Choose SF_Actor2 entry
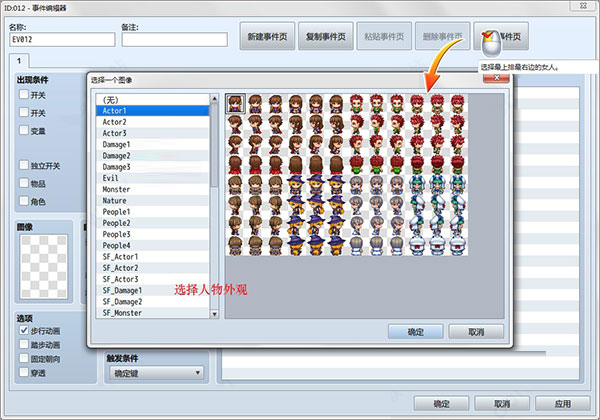Screen dimensions: 600x420 coord(153,268)
